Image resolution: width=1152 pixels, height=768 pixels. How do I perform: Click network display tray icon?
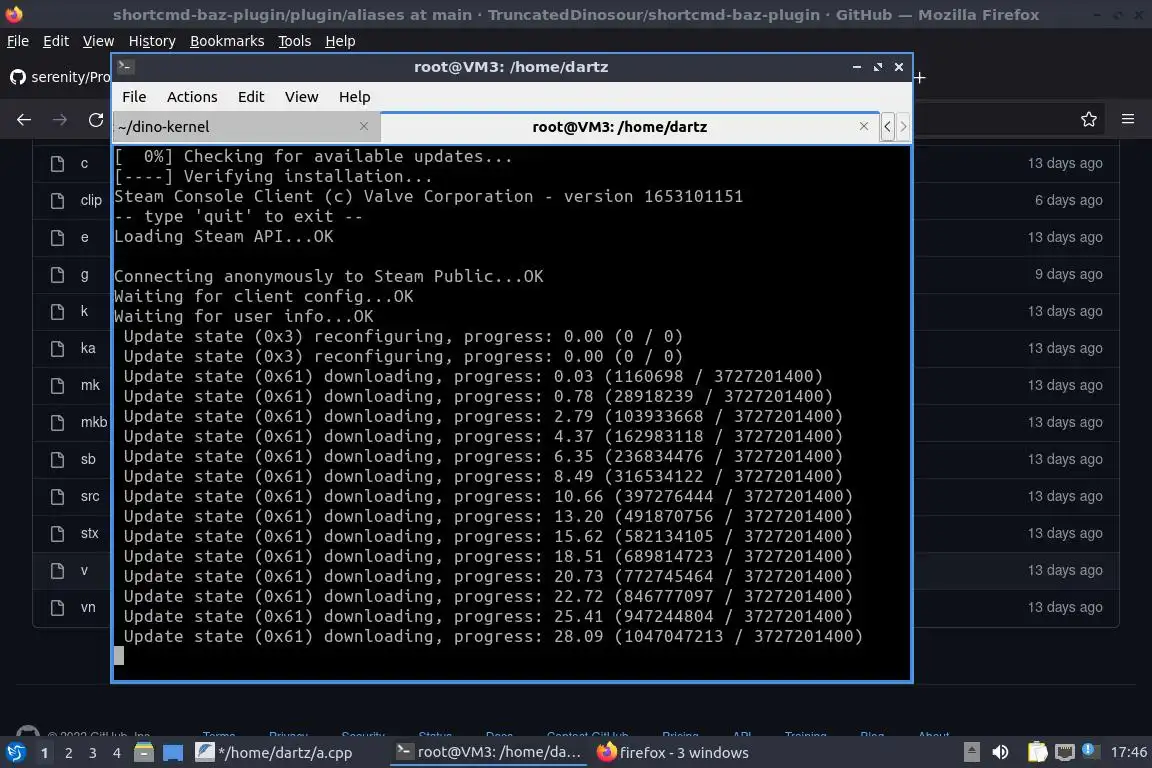point(1064,753)
